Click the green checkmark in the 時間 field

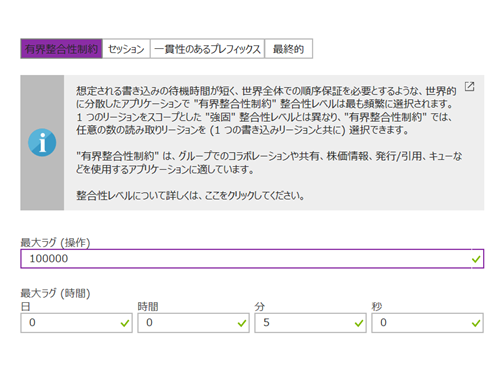coord(242,323)
